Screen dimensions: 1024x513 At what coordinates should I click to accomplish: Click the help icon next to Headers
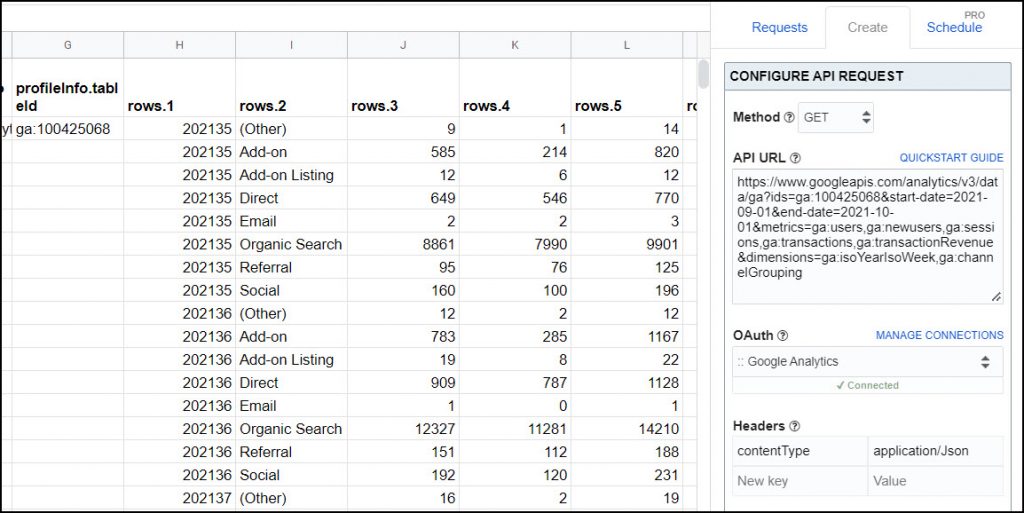tap(794, 426)
